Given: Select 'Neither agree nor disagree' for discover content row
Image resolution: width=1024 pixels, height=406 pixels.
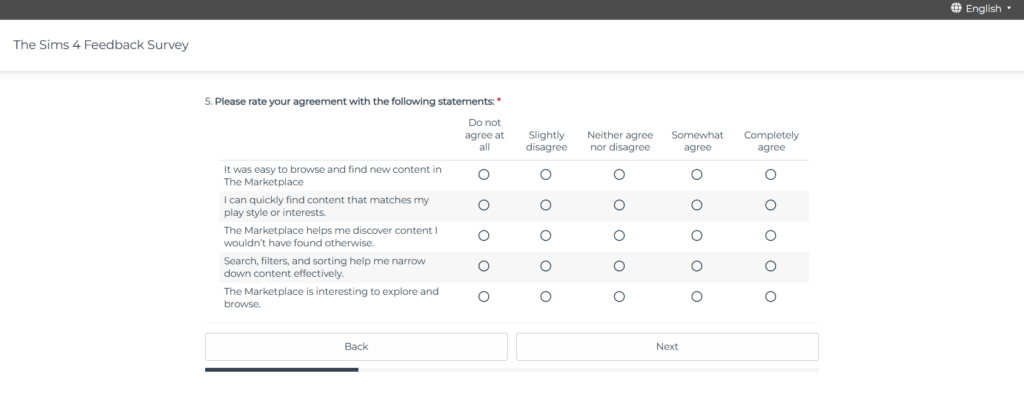Looking at the screenshot, I should 619,236.
